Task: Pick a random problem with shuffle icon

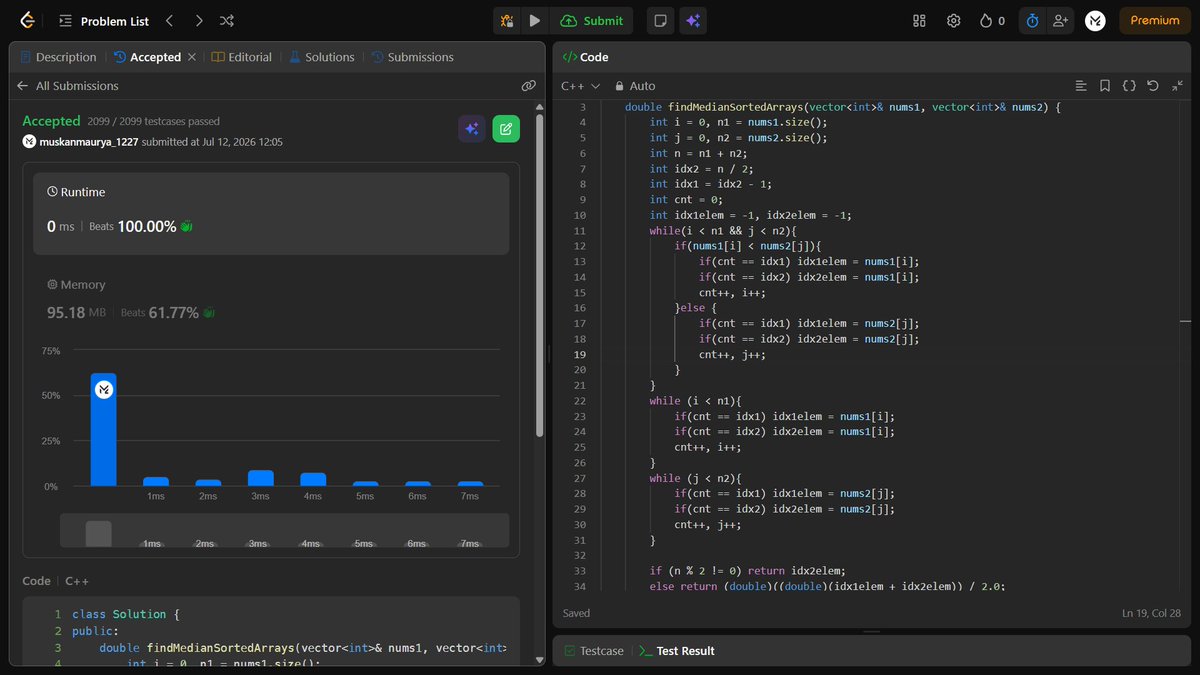Action: click(x=227, y=20)
